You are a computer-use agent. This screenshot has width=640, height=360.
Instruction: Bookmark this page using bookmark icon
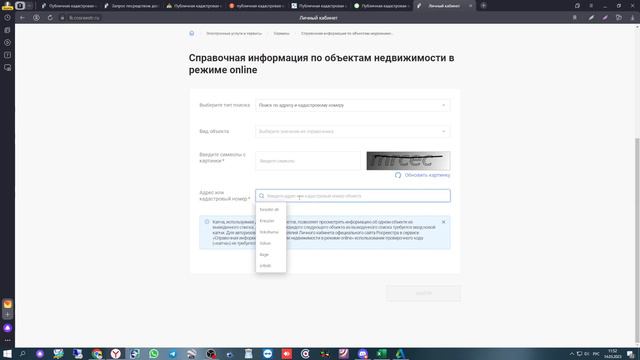575,18
